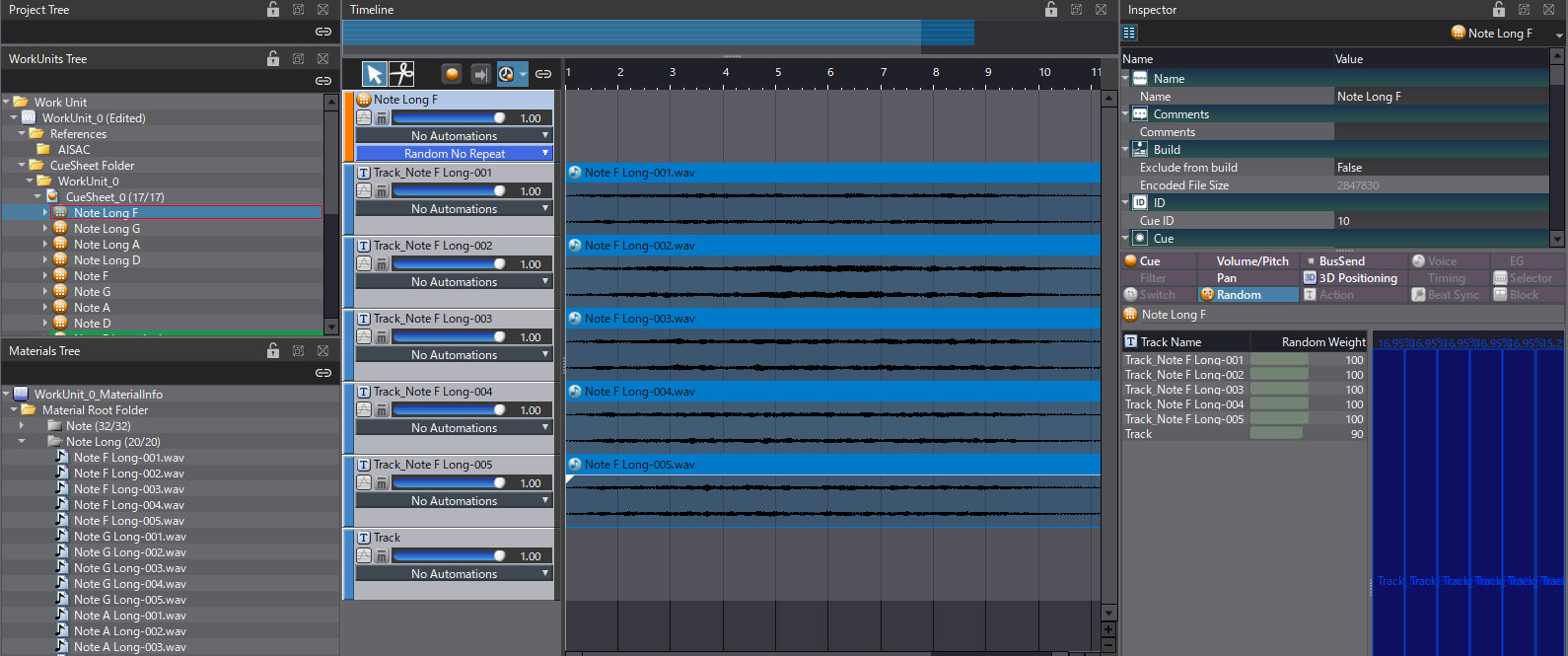
Task: Open the Volume/Pitch tab
Action: (1247, 261)
